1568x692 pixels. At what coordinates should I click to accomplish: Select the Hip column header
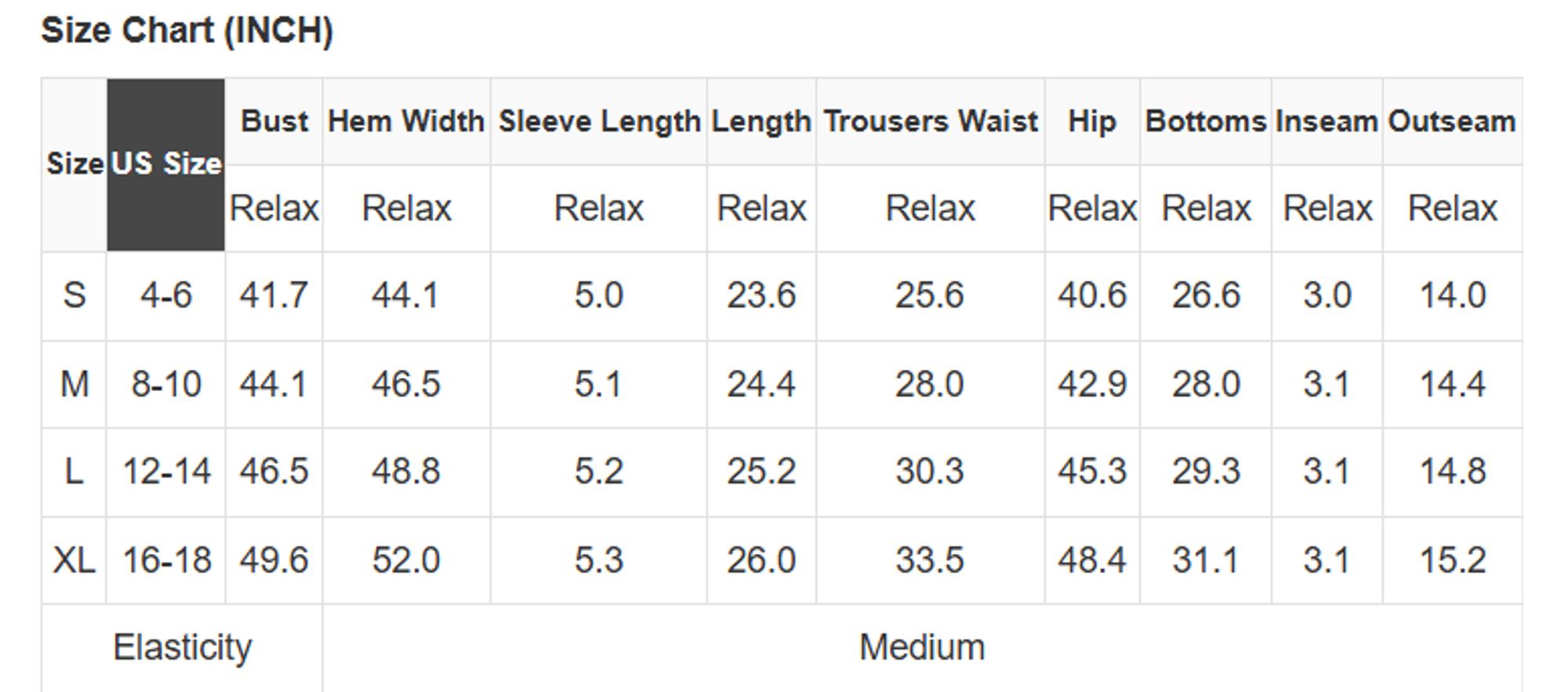1092,121
